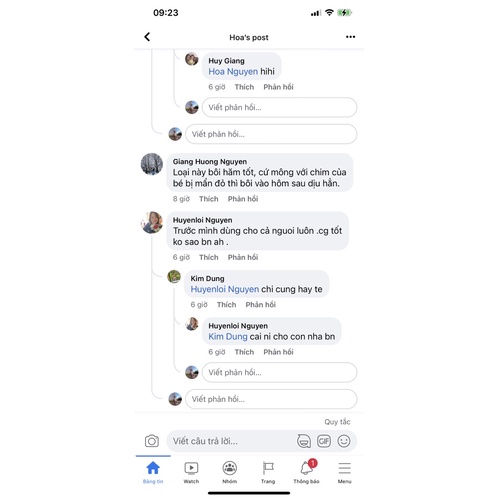Reply to Kim Dung's comment with Phản hồi
This screenshot has height=499, width=499.
[261, 305]
